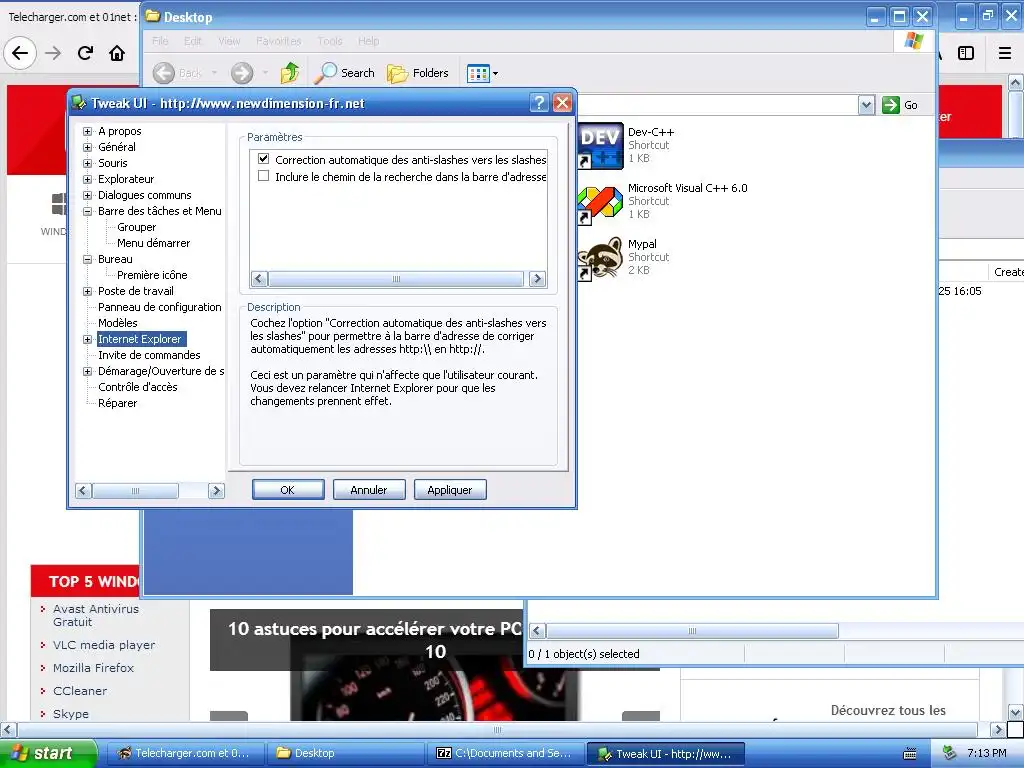Select Première icône in the tree

point(152,275)
